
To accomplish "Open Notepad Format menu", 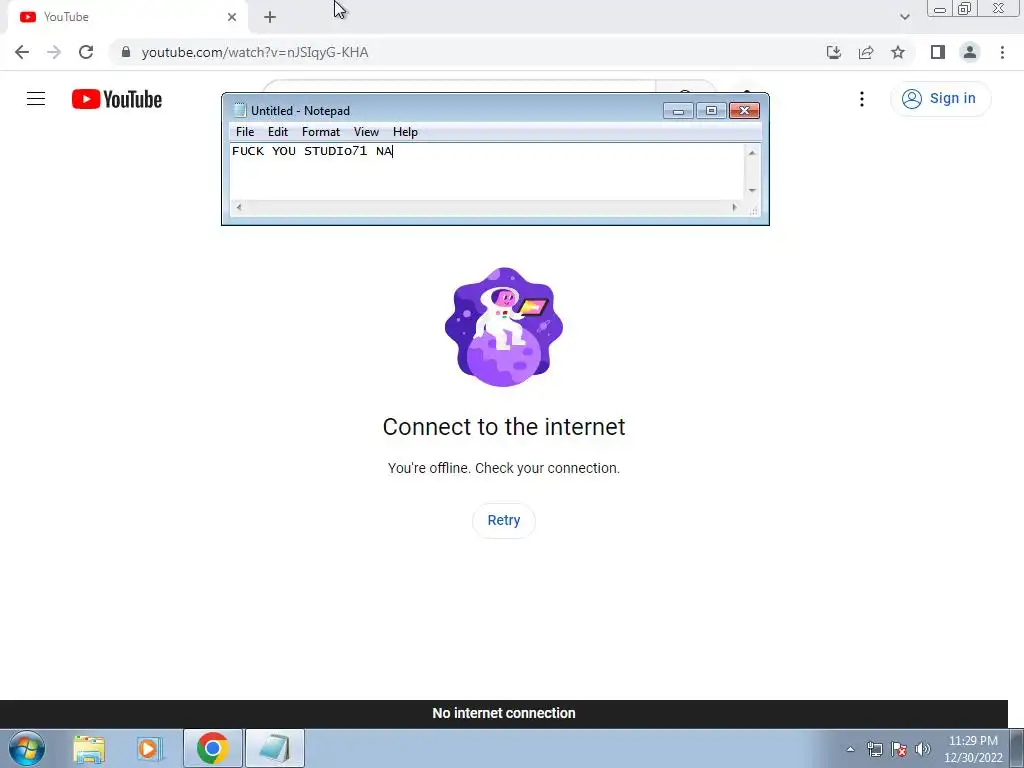I will [321, 132].
